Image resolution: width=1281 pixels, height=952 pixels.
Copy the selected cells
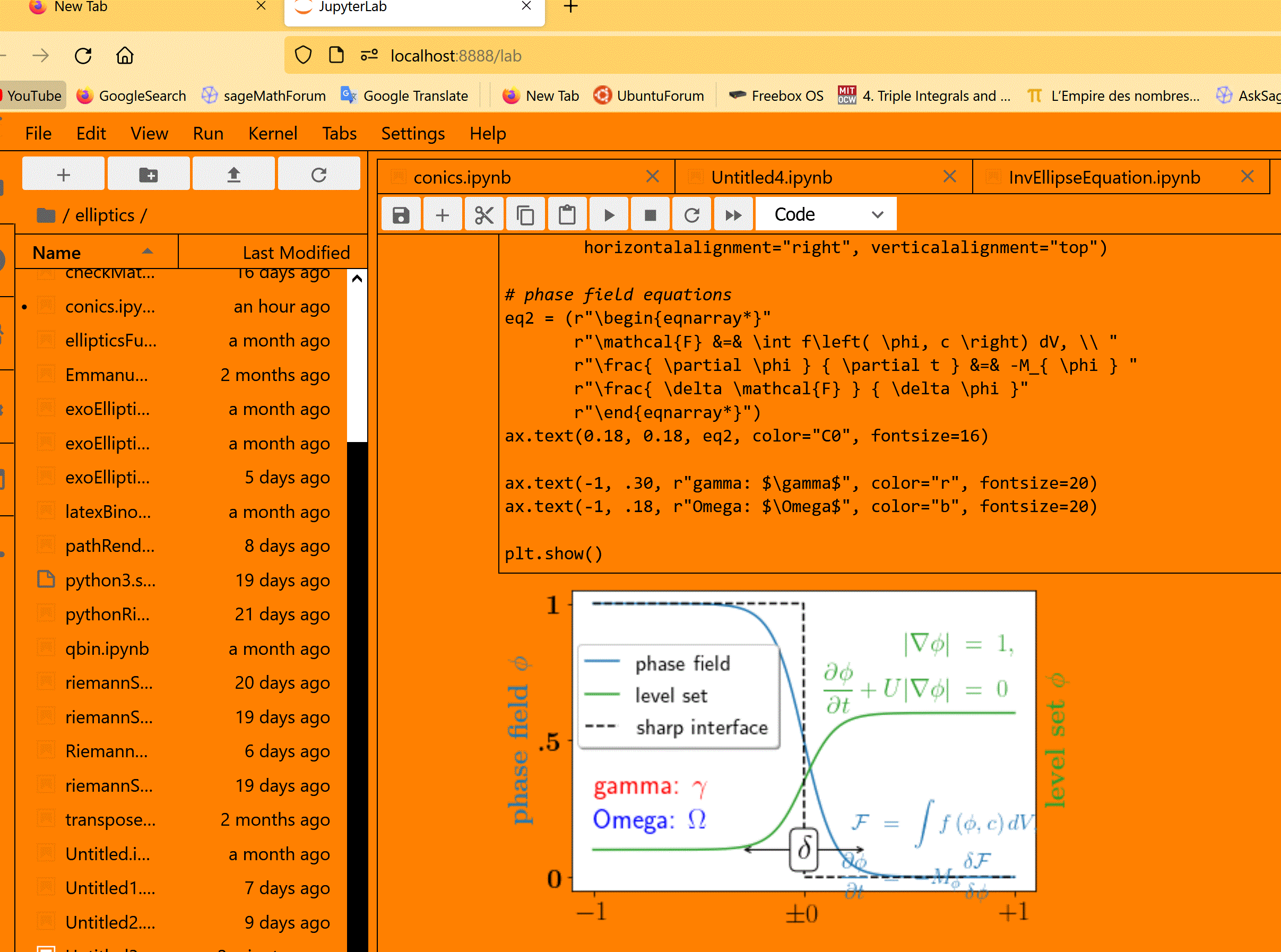(525, 214)
